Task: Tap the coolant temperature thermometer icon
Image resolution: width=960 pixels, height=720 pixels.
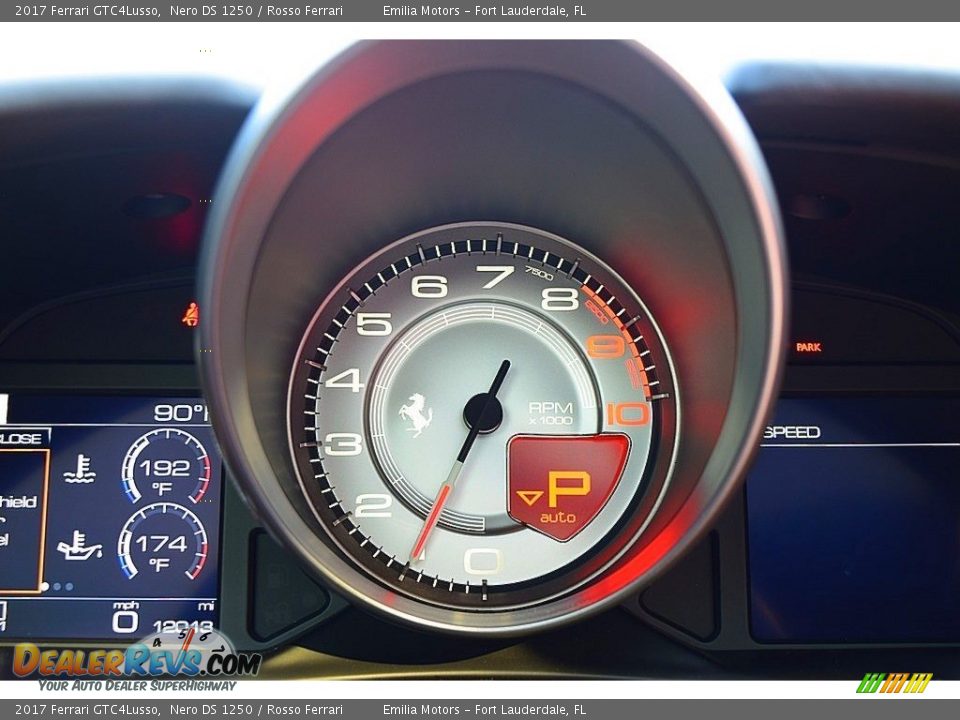Action: click(x=79, y=468)
